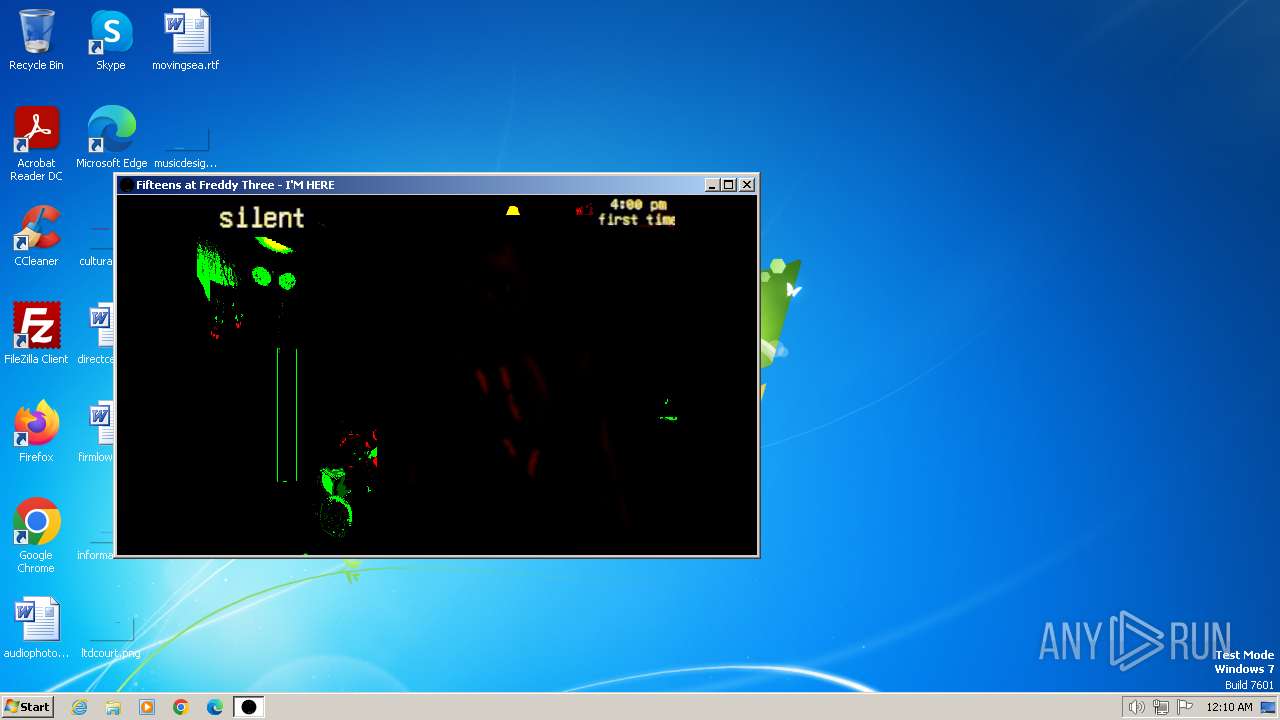This screenshot has height=720, width=1280.
Task: Open Windows Explorer folder in taskbar
Action: click(x=113, y=707)
